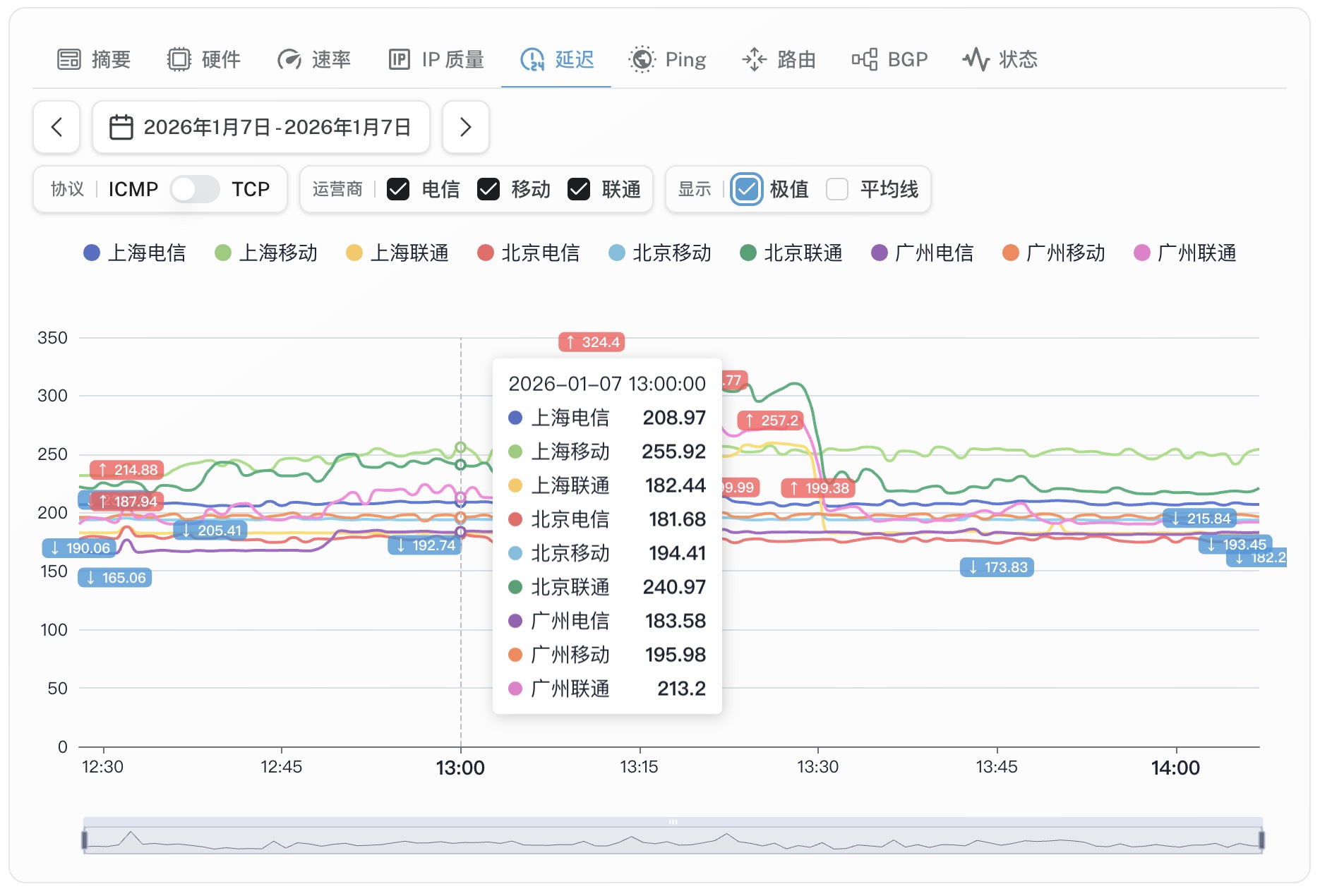Uncheck the 极值 display checkbox
The width and height of the screenshot is (1320, 896).
pyautogui.click(x=747, y=189)
